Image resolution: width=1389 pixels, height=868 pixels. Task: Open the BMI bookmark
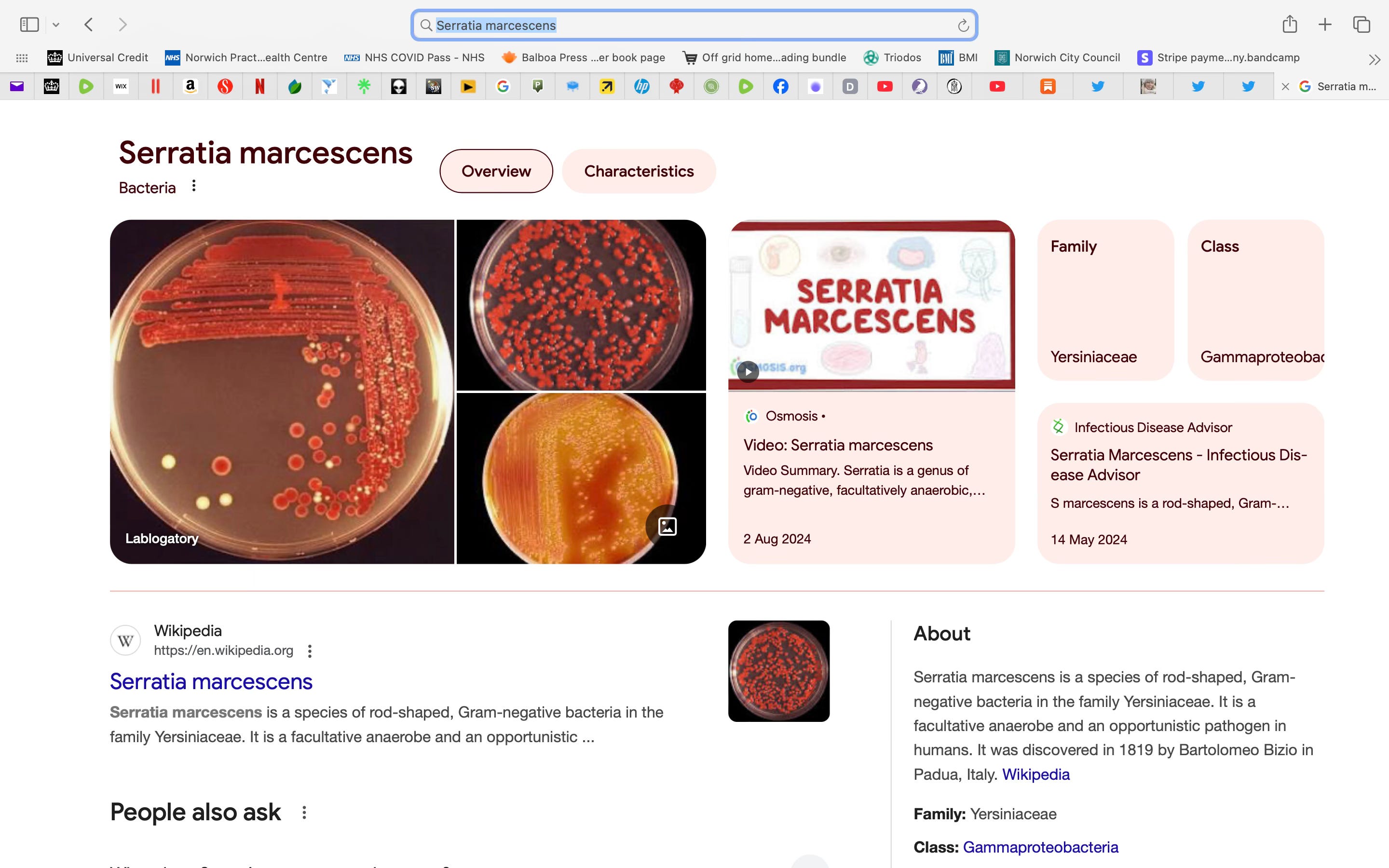[x=958, y=57]
